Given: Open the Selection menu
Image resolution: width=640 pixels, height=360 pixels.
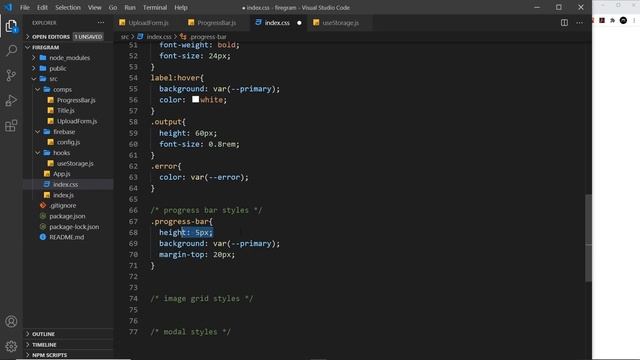Looking at the screenshot, I should pyautogui.click(x=68, y=7).
